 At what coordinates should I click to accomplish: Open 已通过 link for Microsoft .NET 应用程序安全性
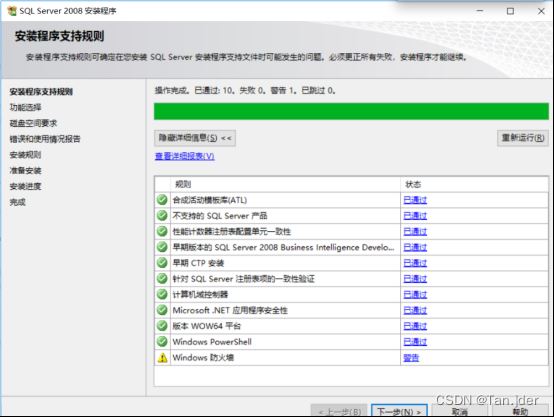coord(415,310)
